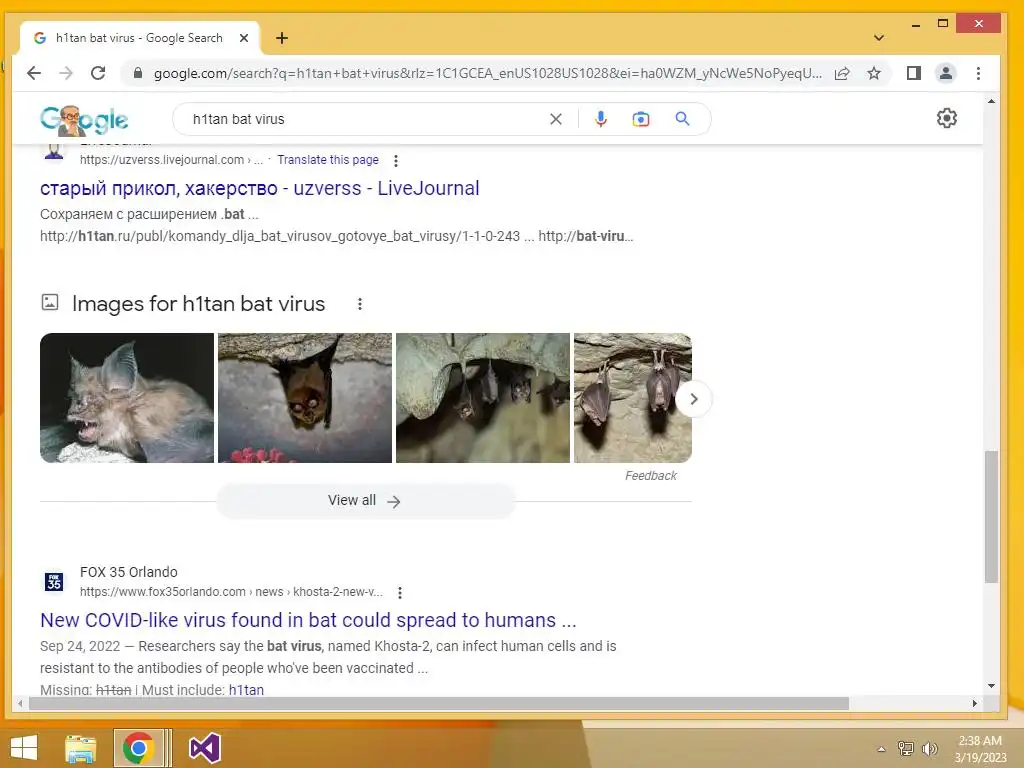Click the Must include h1tan link

coord(246,690)
